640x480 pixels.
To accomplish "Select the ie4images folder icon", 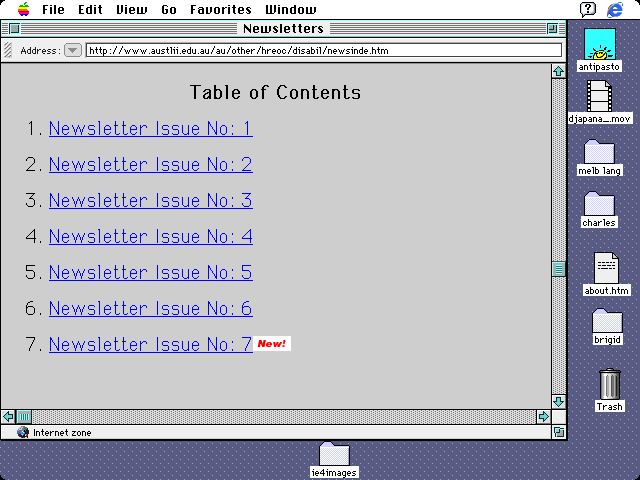I will 334,454.
